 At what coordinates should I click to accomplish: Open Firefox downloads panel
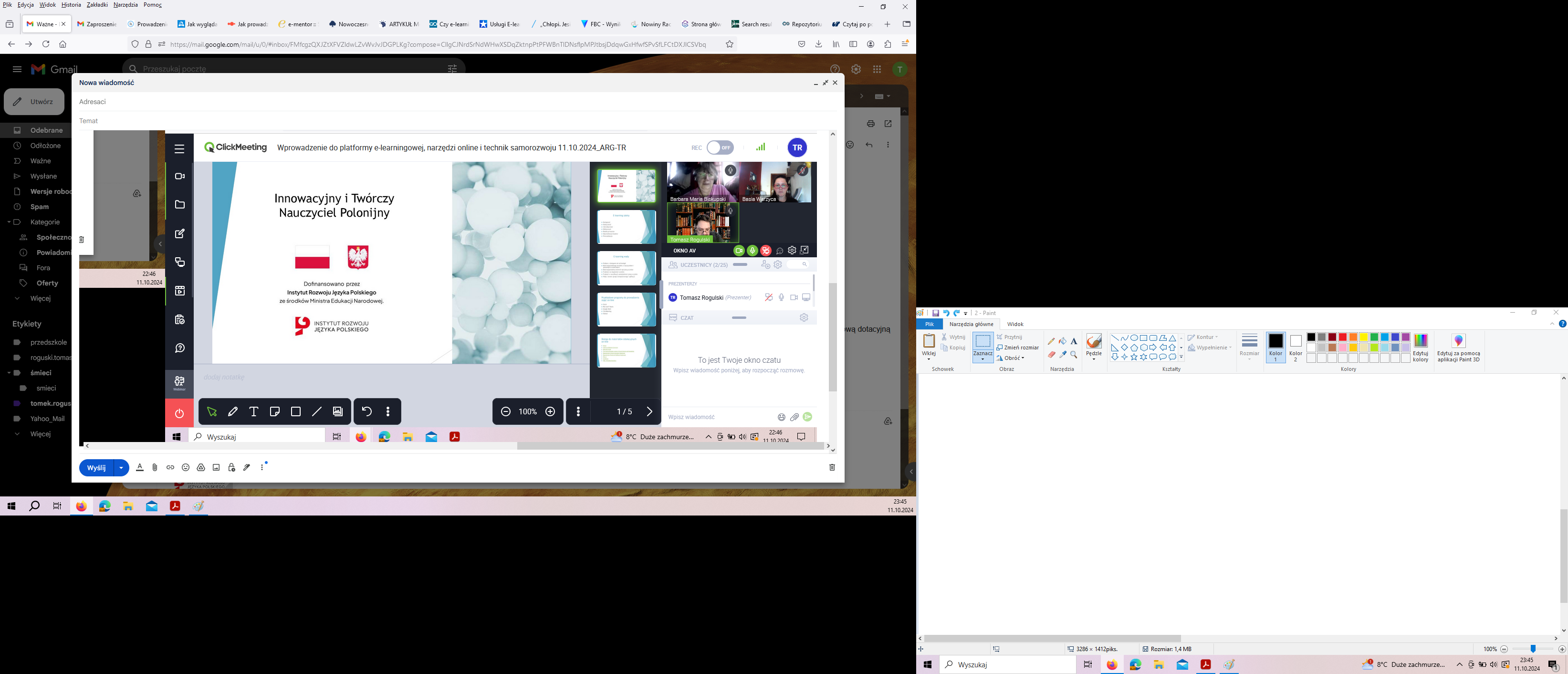coord(819,44)
